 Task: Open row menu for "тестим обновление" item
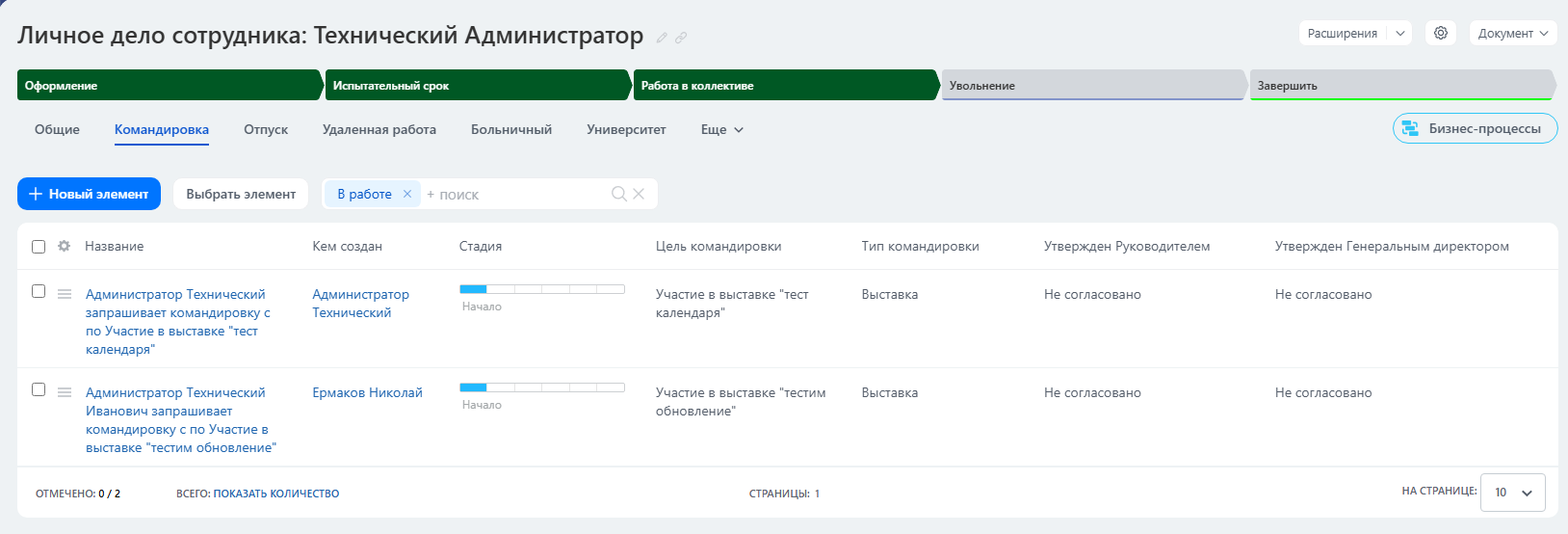click(x=65, y=392)
